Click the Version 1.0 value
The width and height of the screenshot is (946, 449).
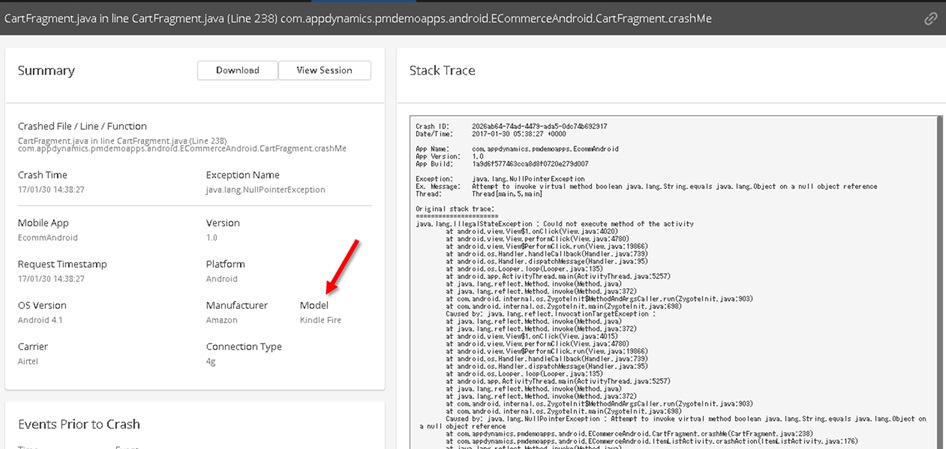tap(211, 237)
